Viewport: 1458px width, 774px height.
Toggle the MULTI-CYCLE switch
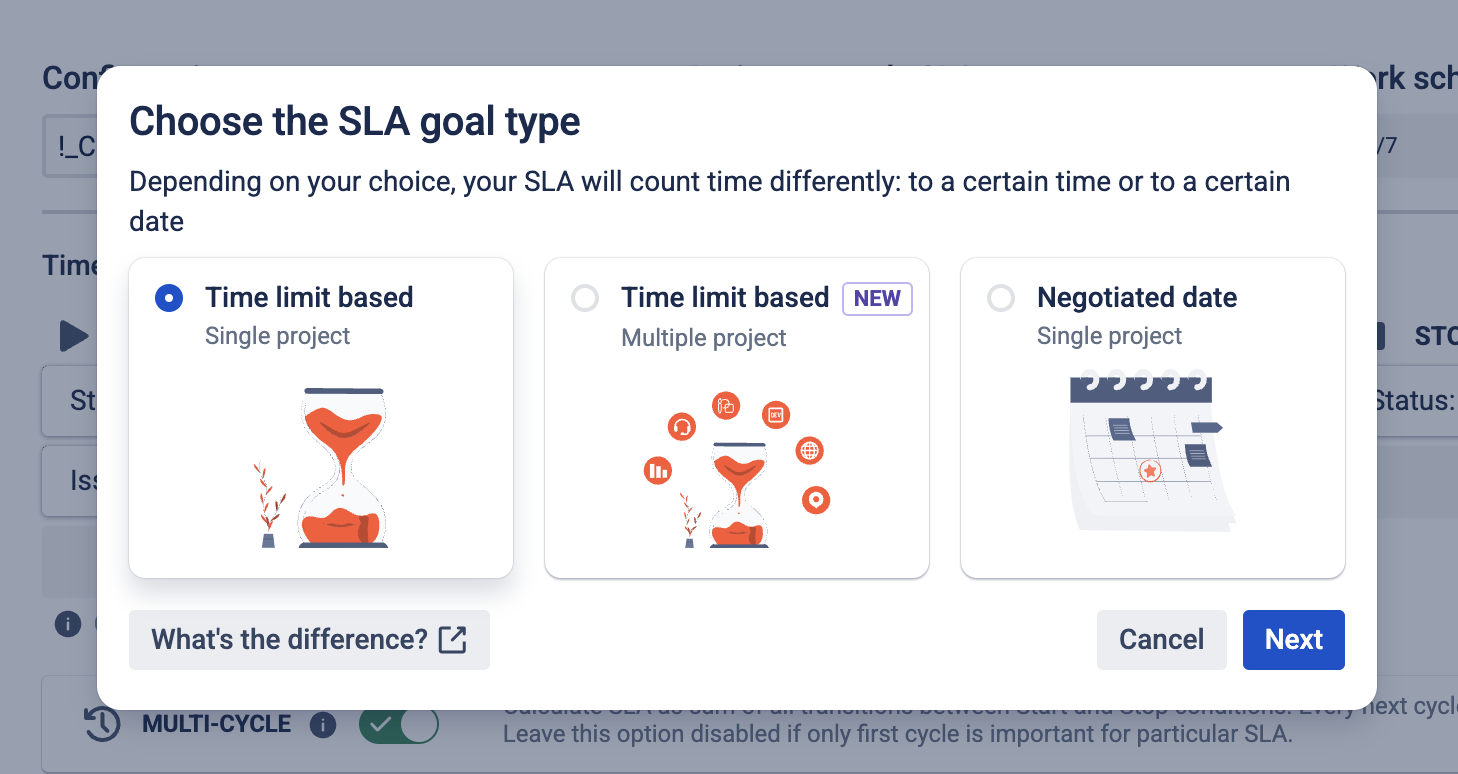pyautogui.click(x=399, y=725)
